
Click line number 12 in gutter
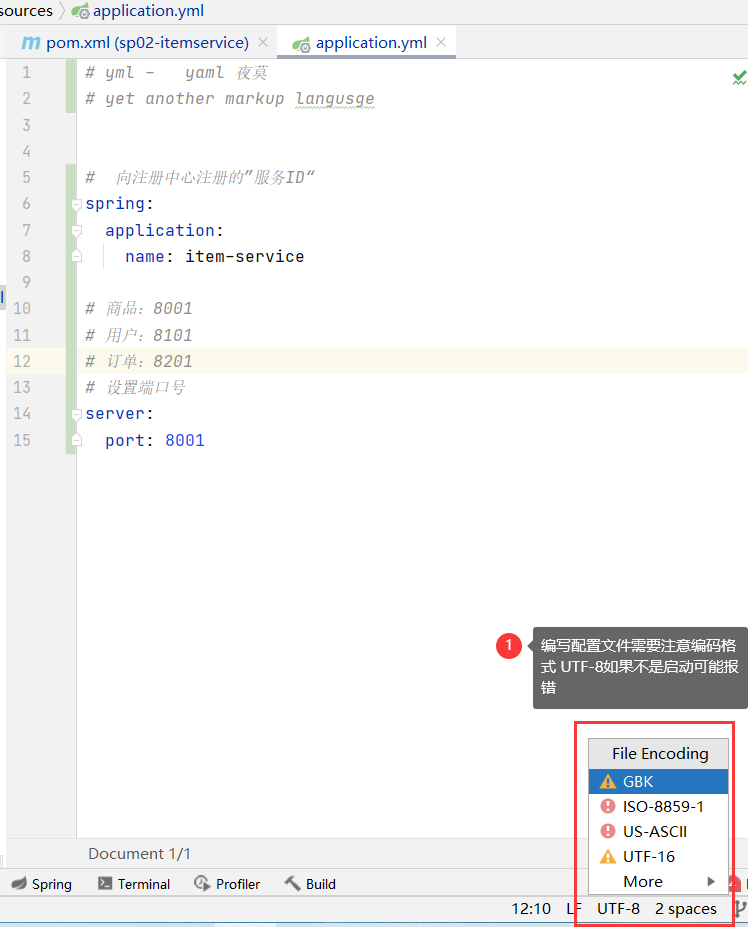22,361
